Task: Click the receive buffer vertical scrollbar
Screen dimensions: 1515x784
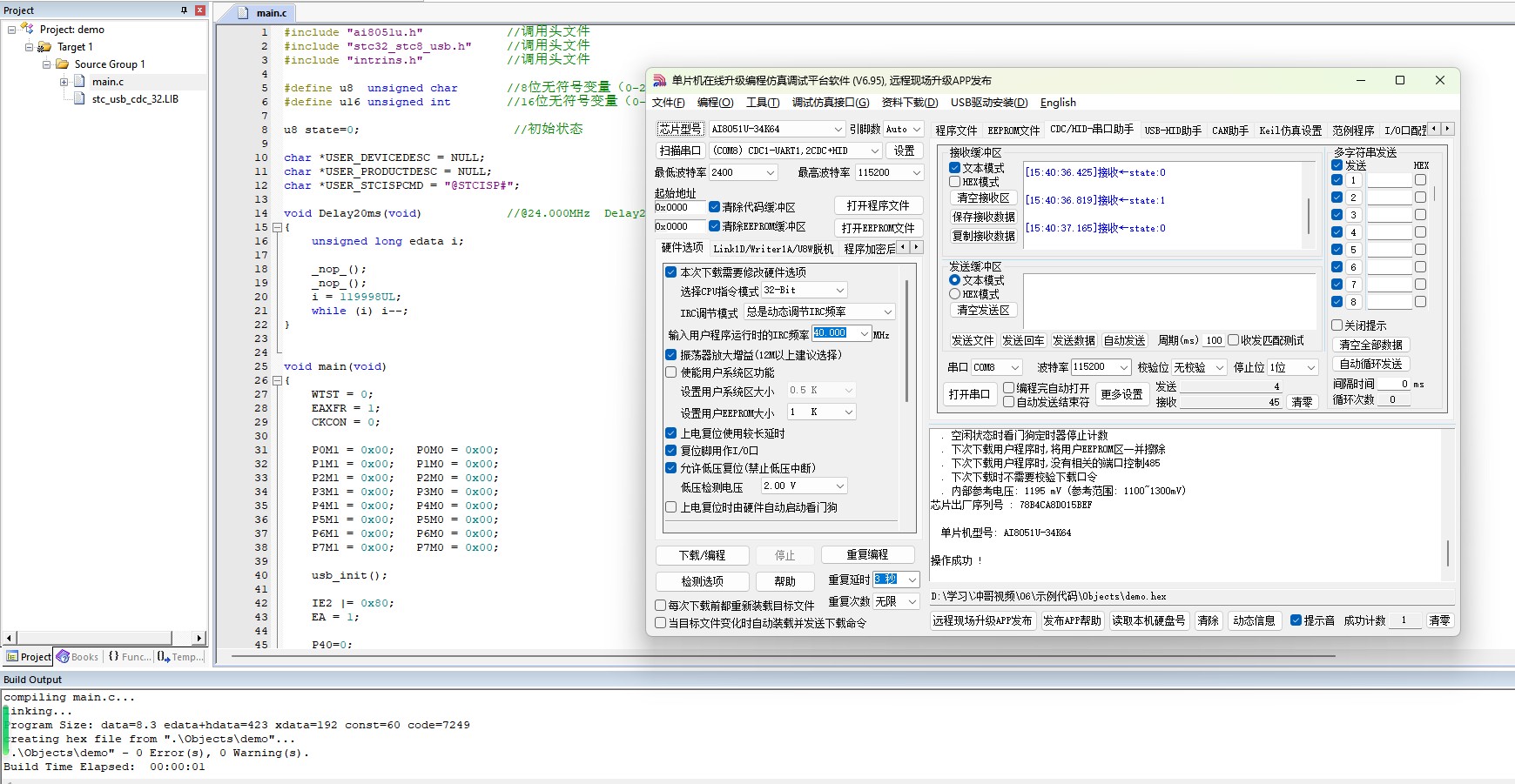Action: 1309,216
